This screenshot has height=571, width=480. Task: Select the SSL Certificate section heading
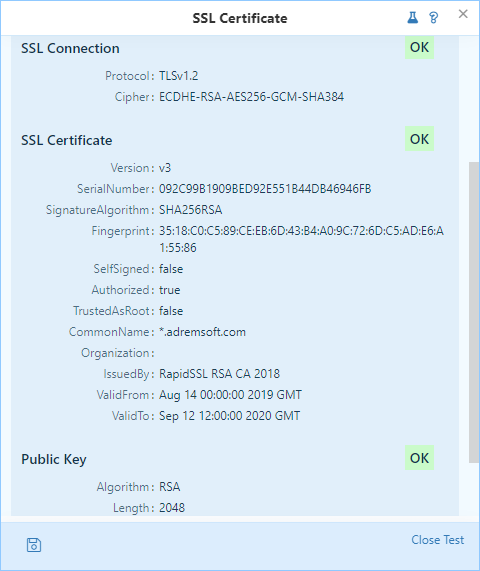[67, 140]
